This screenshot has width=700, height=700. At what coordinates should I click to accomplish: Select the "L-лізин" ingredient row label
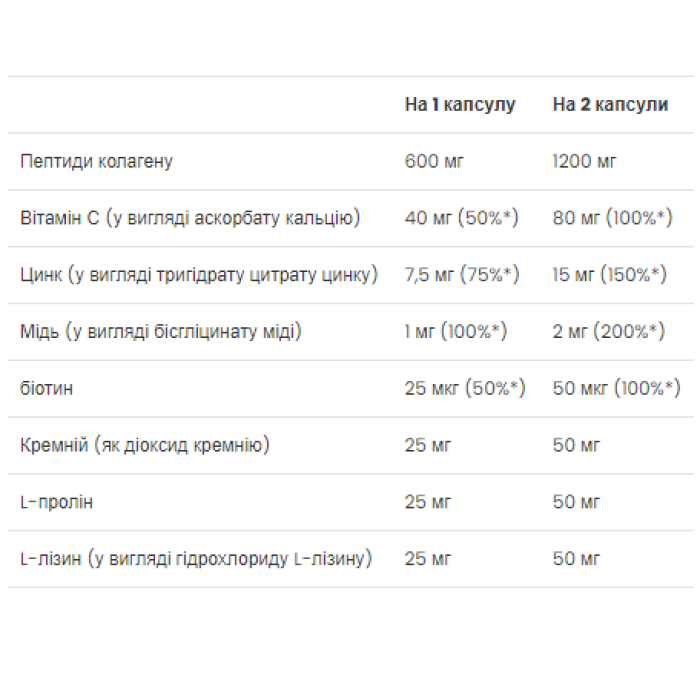tap(196, 558)
